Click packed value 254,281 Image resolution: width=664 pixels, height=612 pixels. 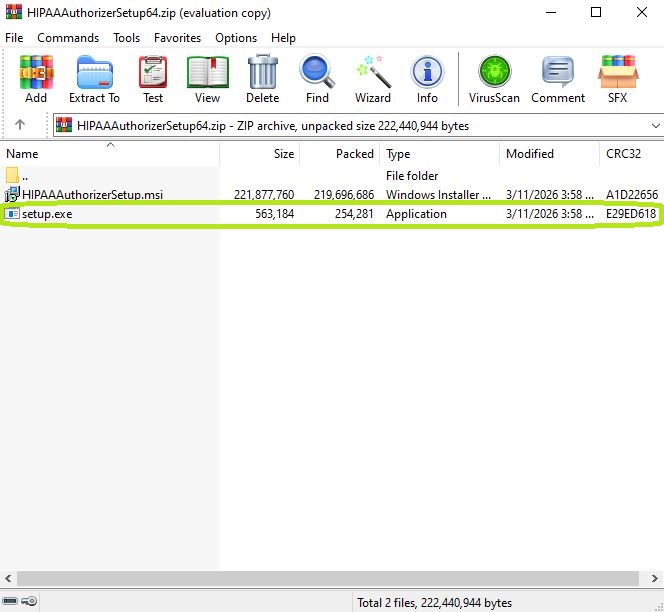click(354, 214)
